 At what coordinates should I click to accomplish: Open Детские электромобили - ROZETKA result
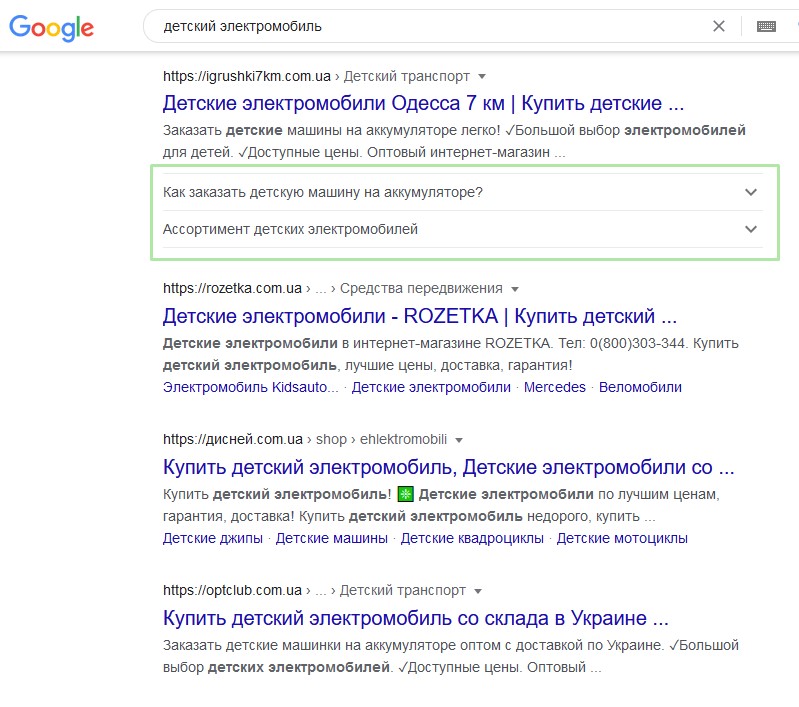pos(419,316)
